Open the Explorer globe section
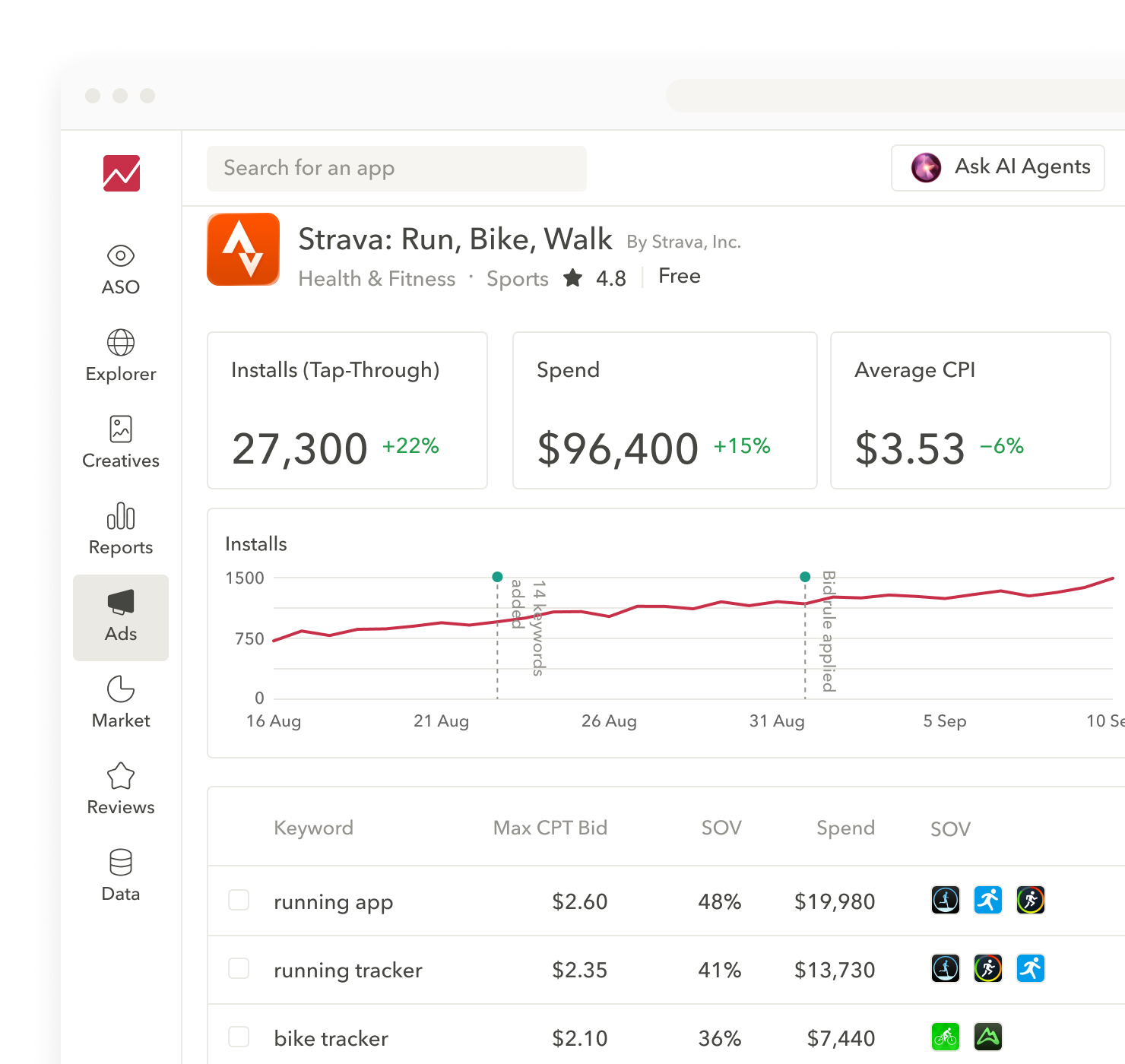This screenshot has height=1064, width=1125. pos(121,356)
